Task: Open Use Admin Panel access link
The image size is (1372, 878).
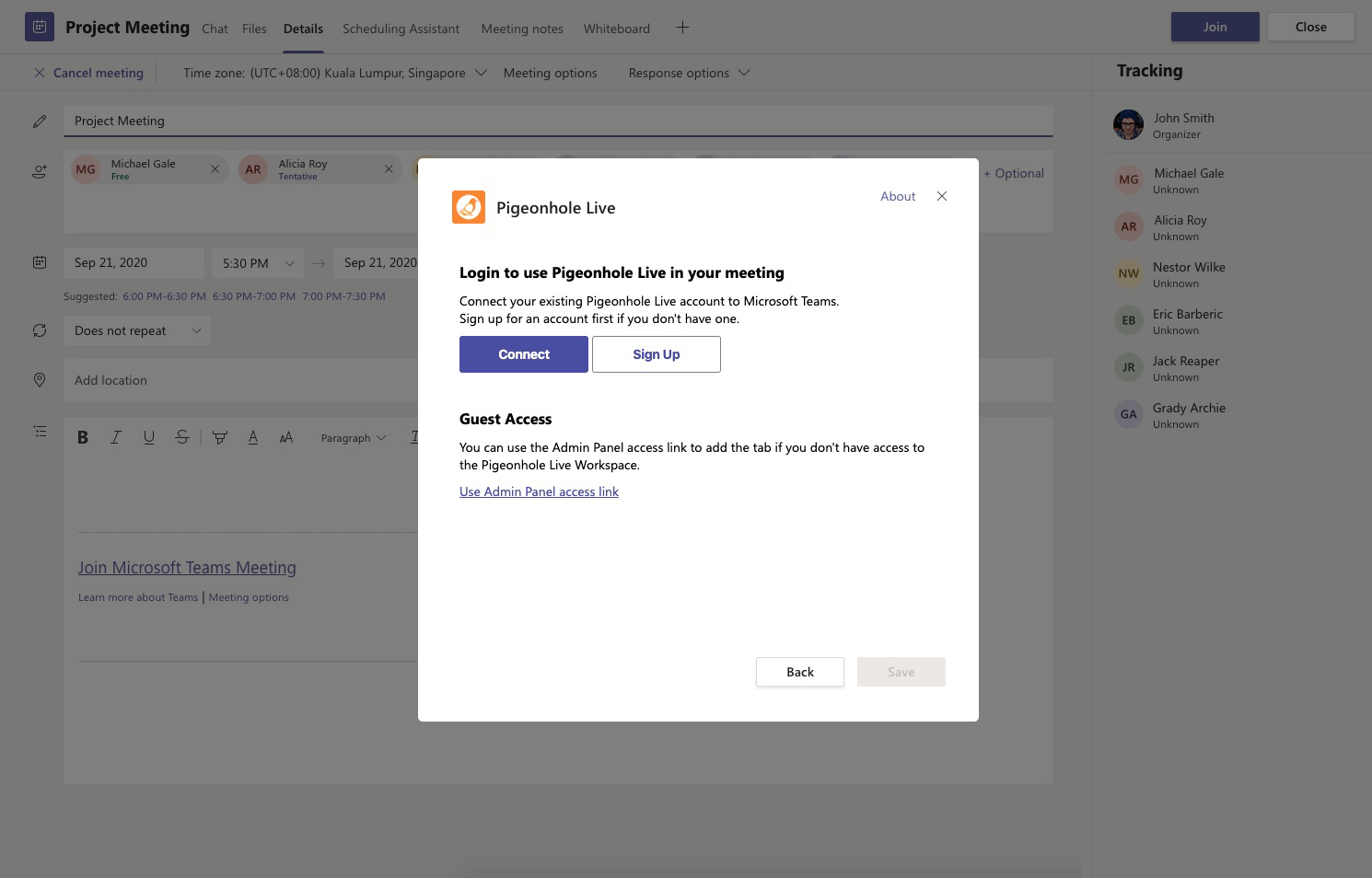Action: click(539, 491)
